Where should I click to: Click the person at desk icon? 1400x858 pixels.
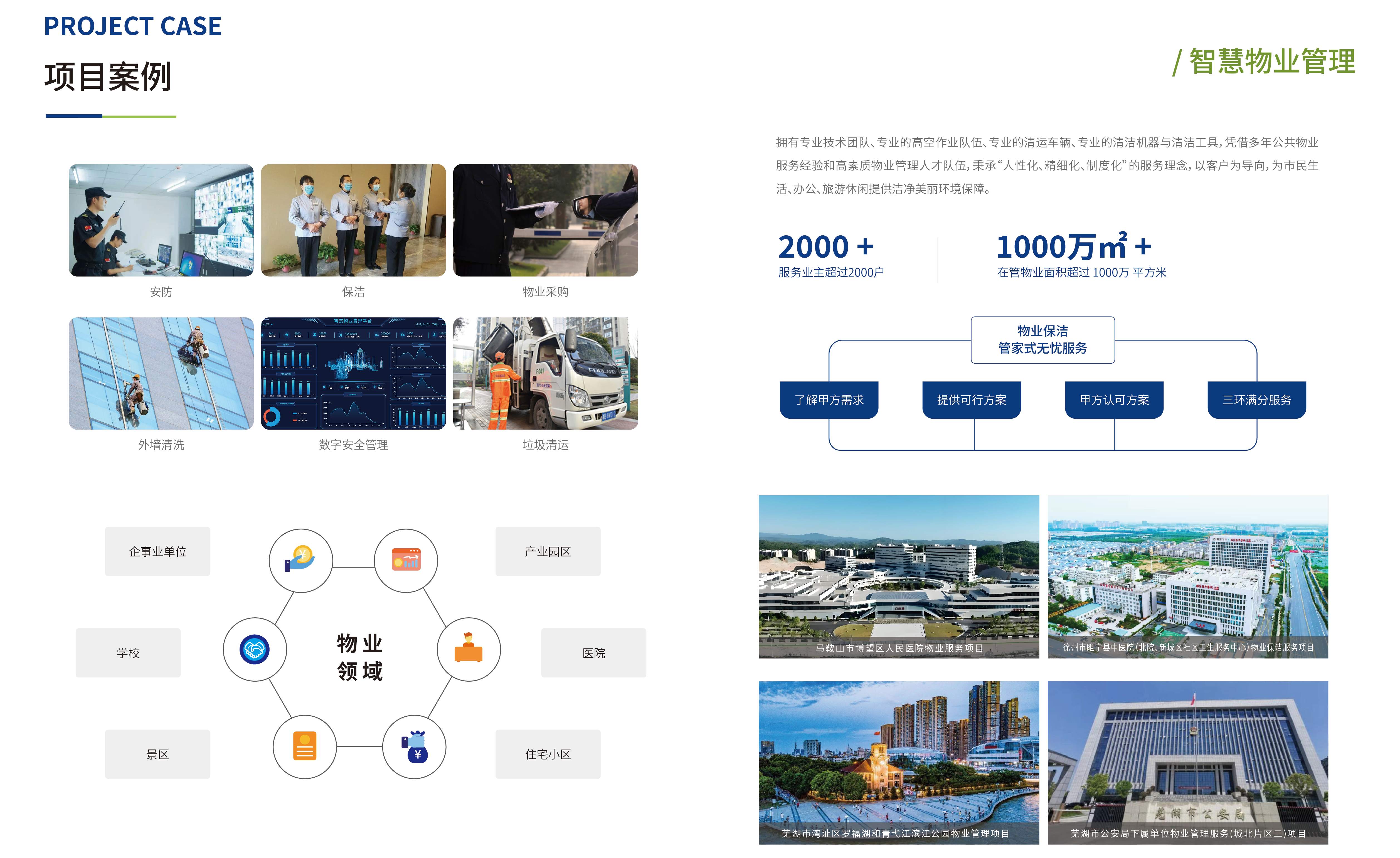coord(468,649)
